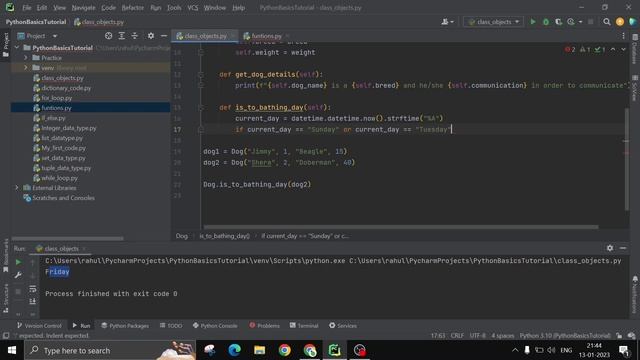Image resolution: width=640 pixels, height=360 pixels.
Task: Open Python Packages tool window
Action: coord(125,325)
